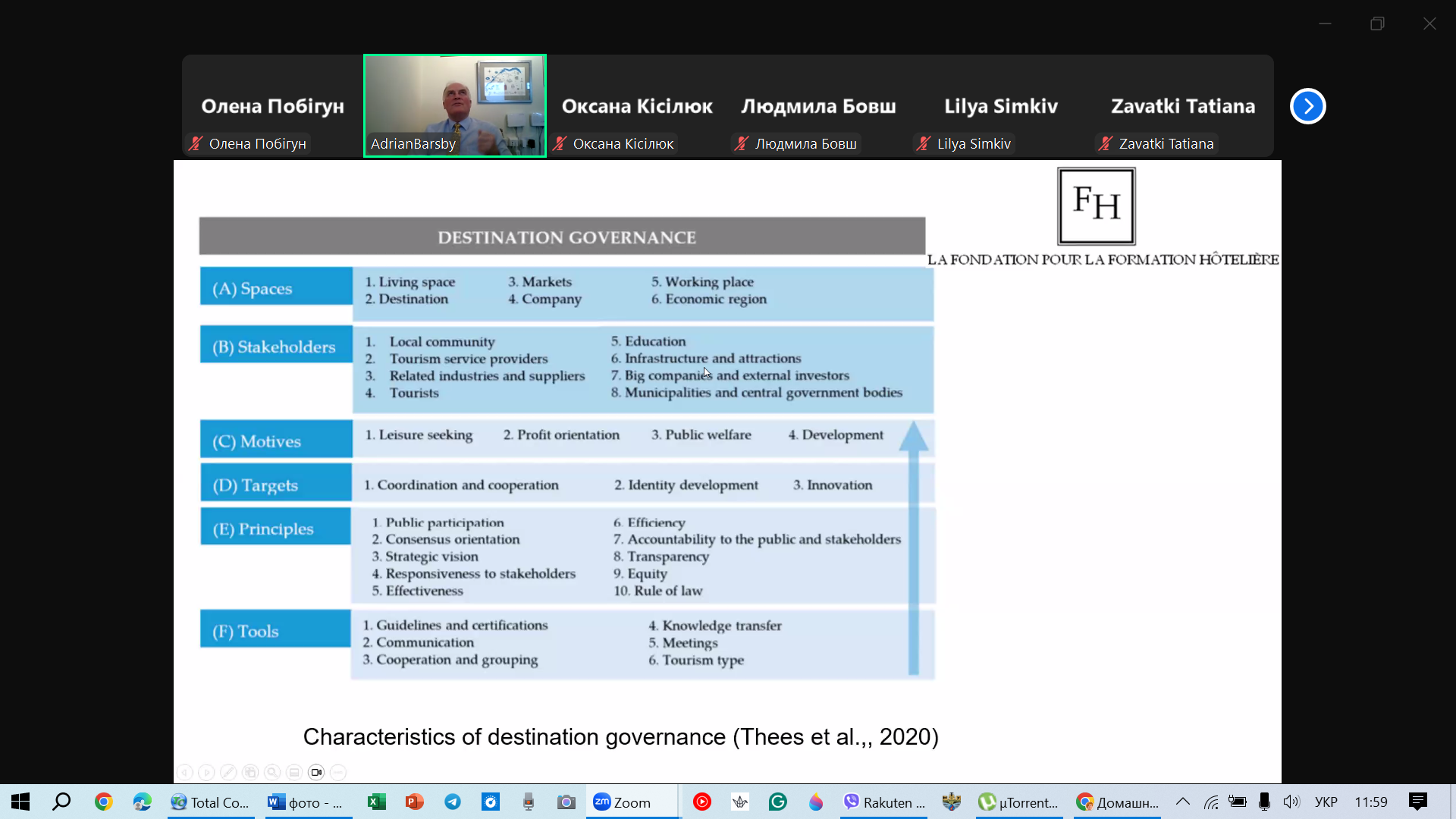Show next participants with blue arrow
This screenshot has width=1456, height=819.
(1307, 106)
